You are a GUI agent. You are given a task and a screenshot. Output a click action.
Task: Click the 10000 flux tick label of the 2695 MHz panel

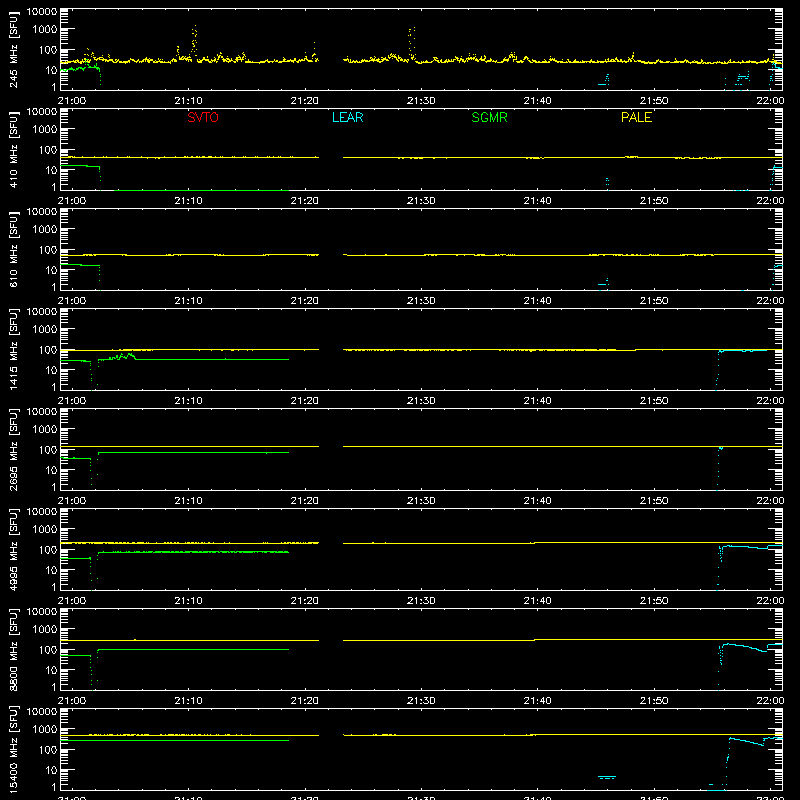click(x=42, y=412)
